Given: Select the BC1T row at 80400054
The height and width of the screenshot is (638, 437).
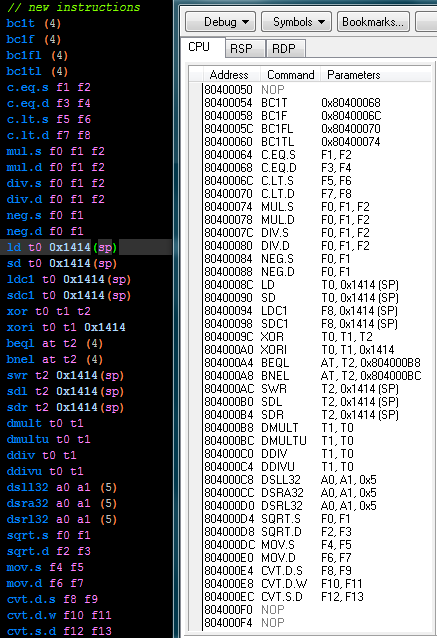Looking at the screenshot, I should (x=317, y=103).
